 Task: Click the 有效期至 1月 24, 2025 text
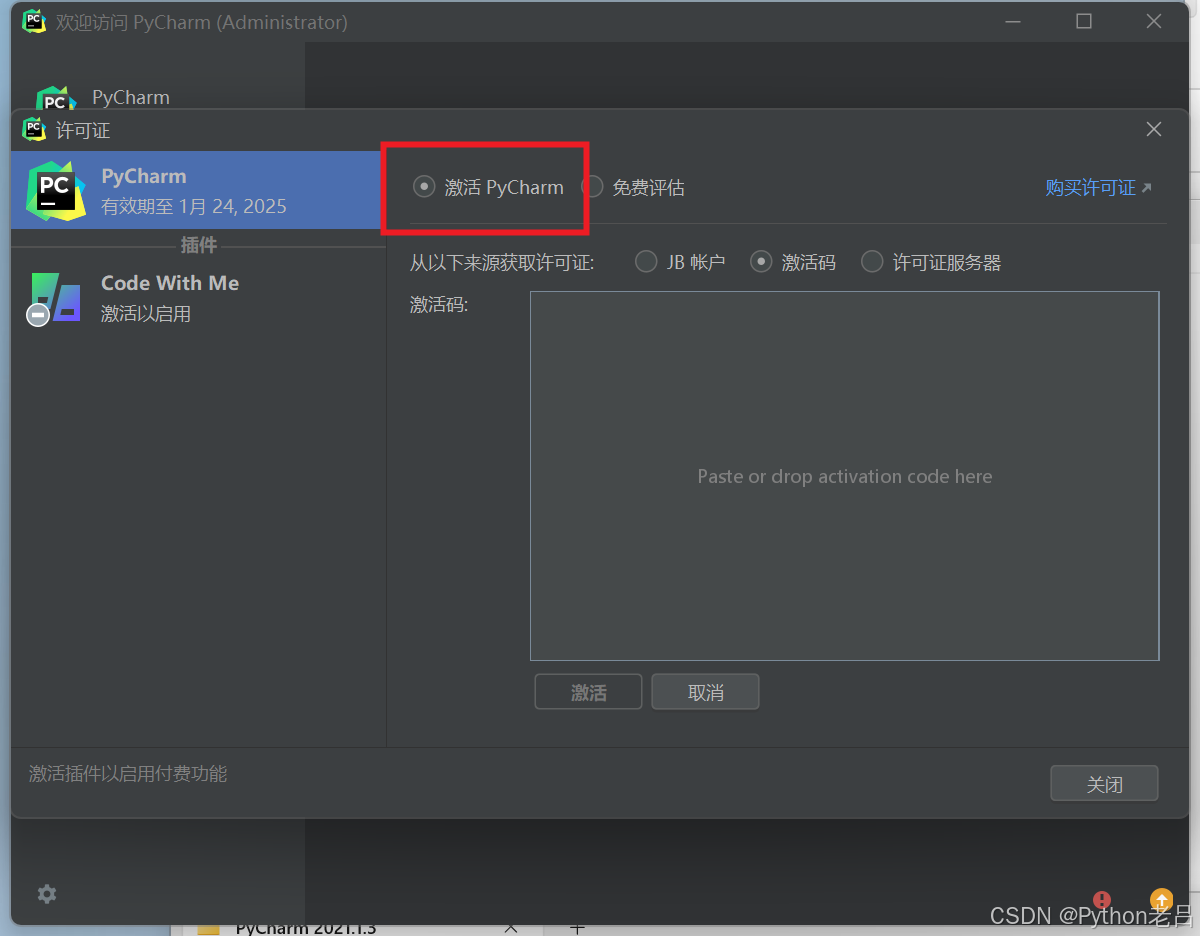click(194, 206)
